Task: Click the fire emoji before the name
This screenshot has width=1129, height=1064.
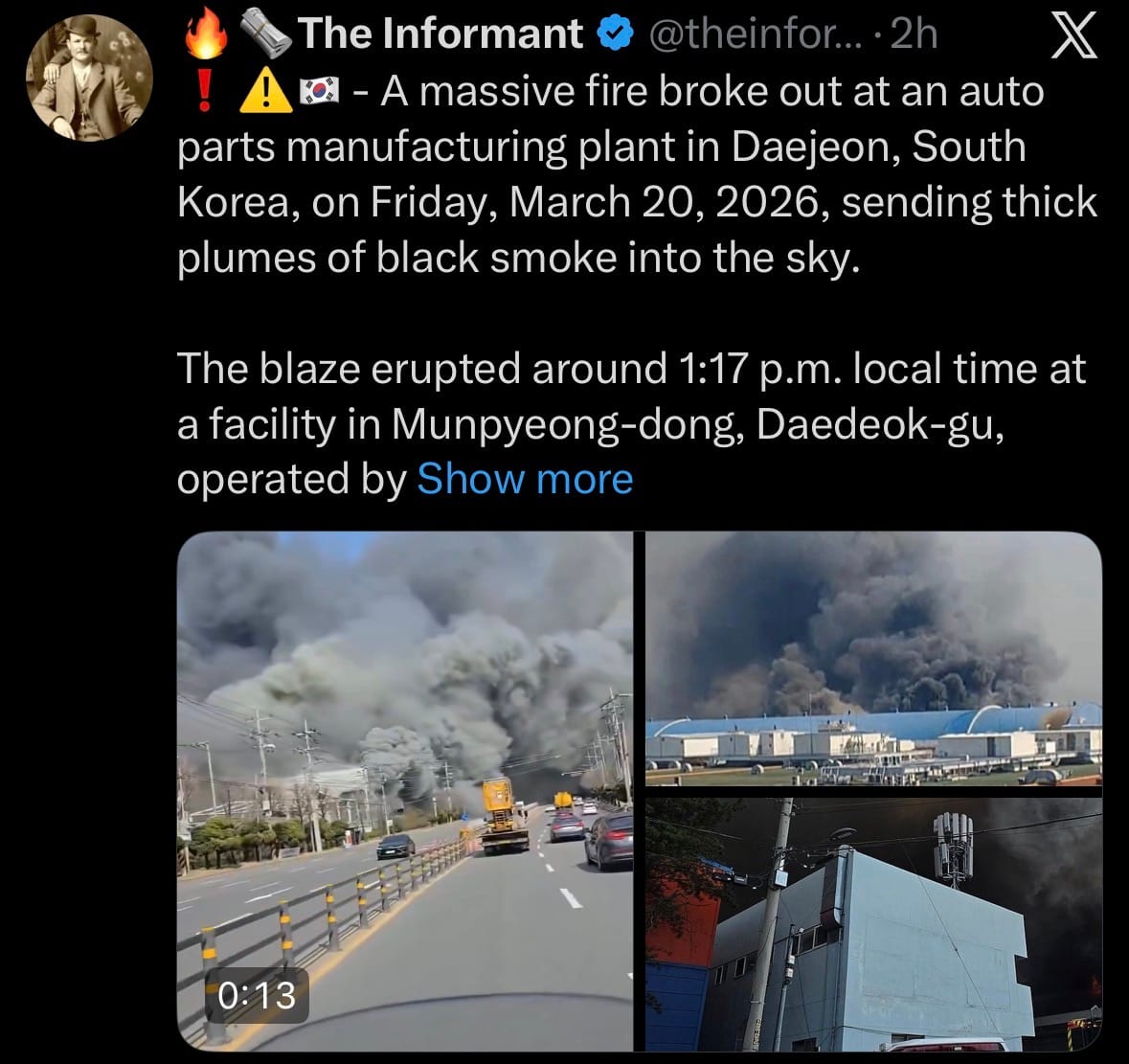Action: 205,33
